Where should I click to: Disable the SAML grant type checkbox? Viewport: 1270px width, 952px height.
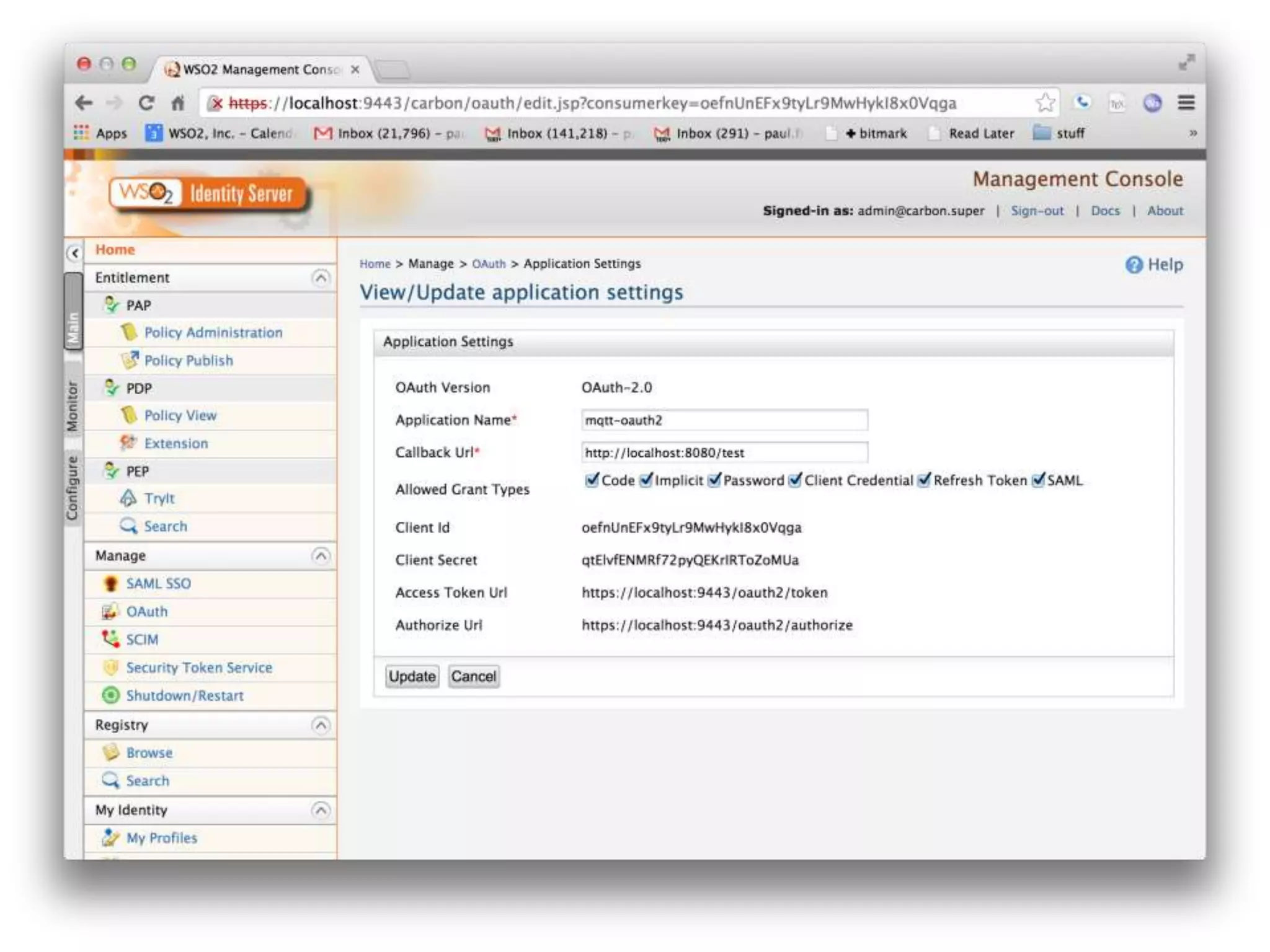[x=1037, y=480]
